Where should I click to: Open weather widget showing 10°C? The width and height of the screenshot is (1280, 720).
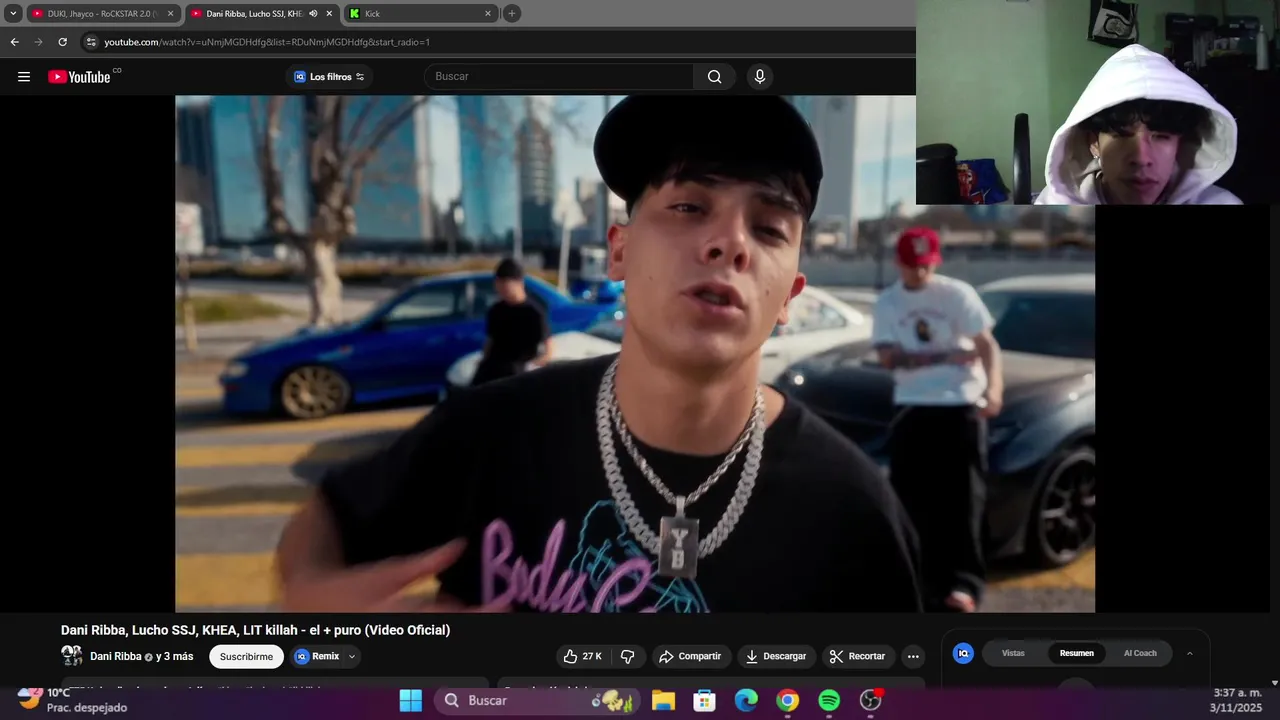pyautogui.click(x=73, y=699)
